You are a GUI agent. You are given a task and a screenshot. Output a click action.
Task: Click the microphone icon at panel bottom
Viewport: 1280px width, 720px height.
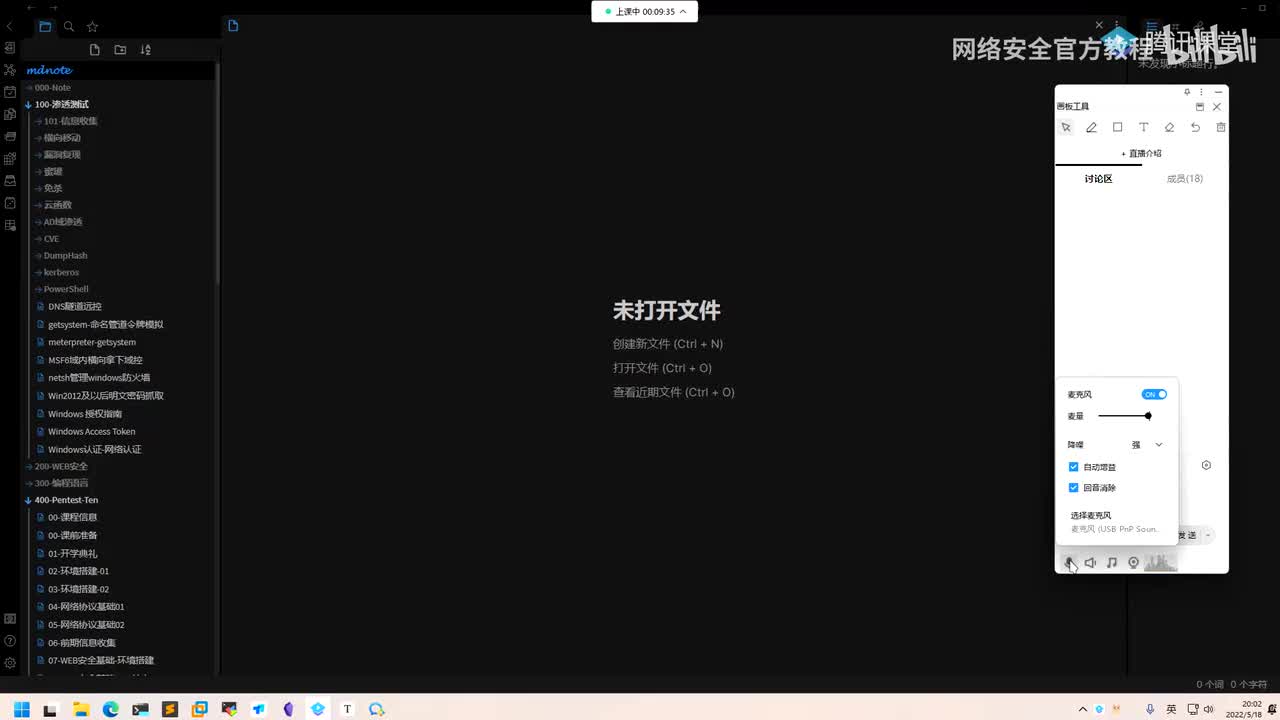[x=1069, y=563]
